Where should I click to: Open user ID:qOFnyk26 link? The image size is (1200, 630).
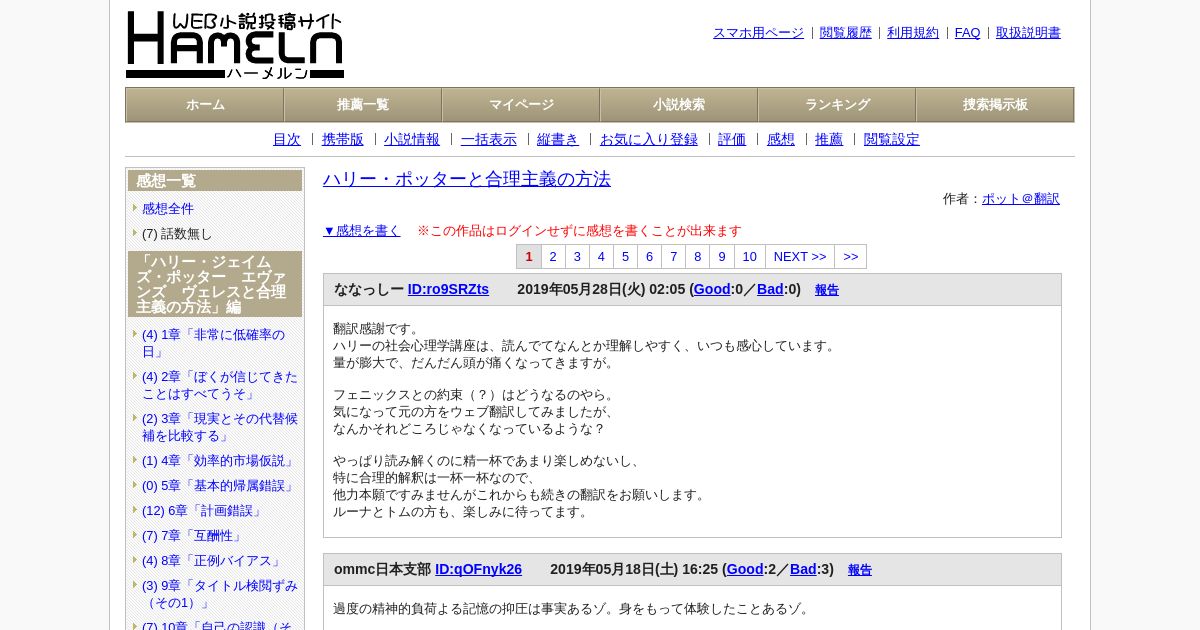478,570
